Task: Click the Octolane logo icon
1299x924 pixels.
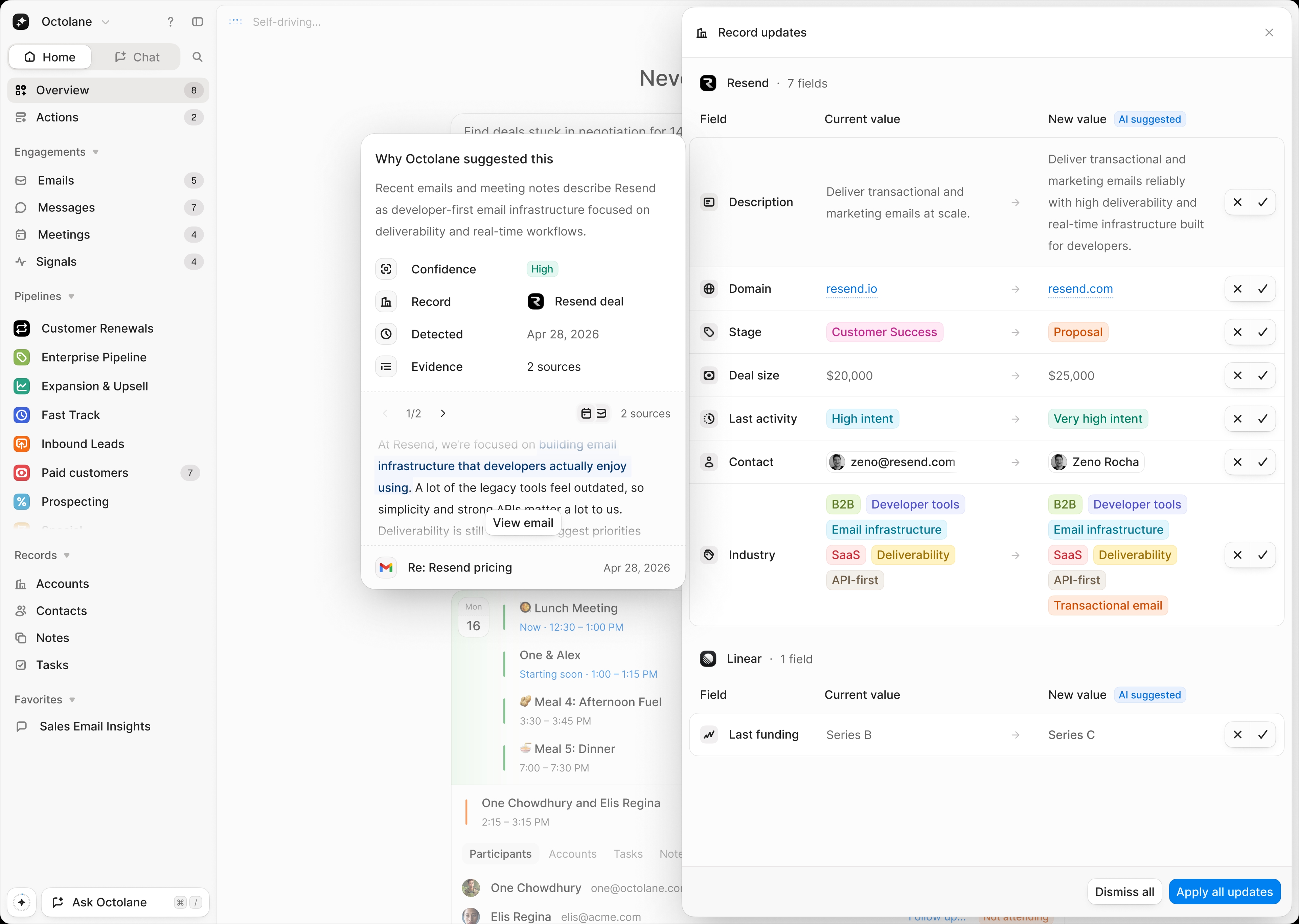Action: [x=21, y=22]
